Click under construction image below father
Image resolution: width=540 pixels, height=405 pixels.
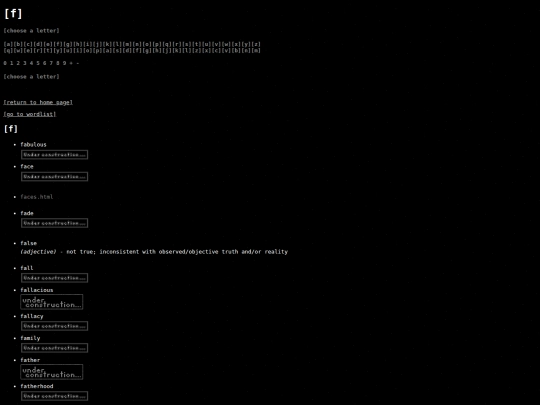[52, 372]
